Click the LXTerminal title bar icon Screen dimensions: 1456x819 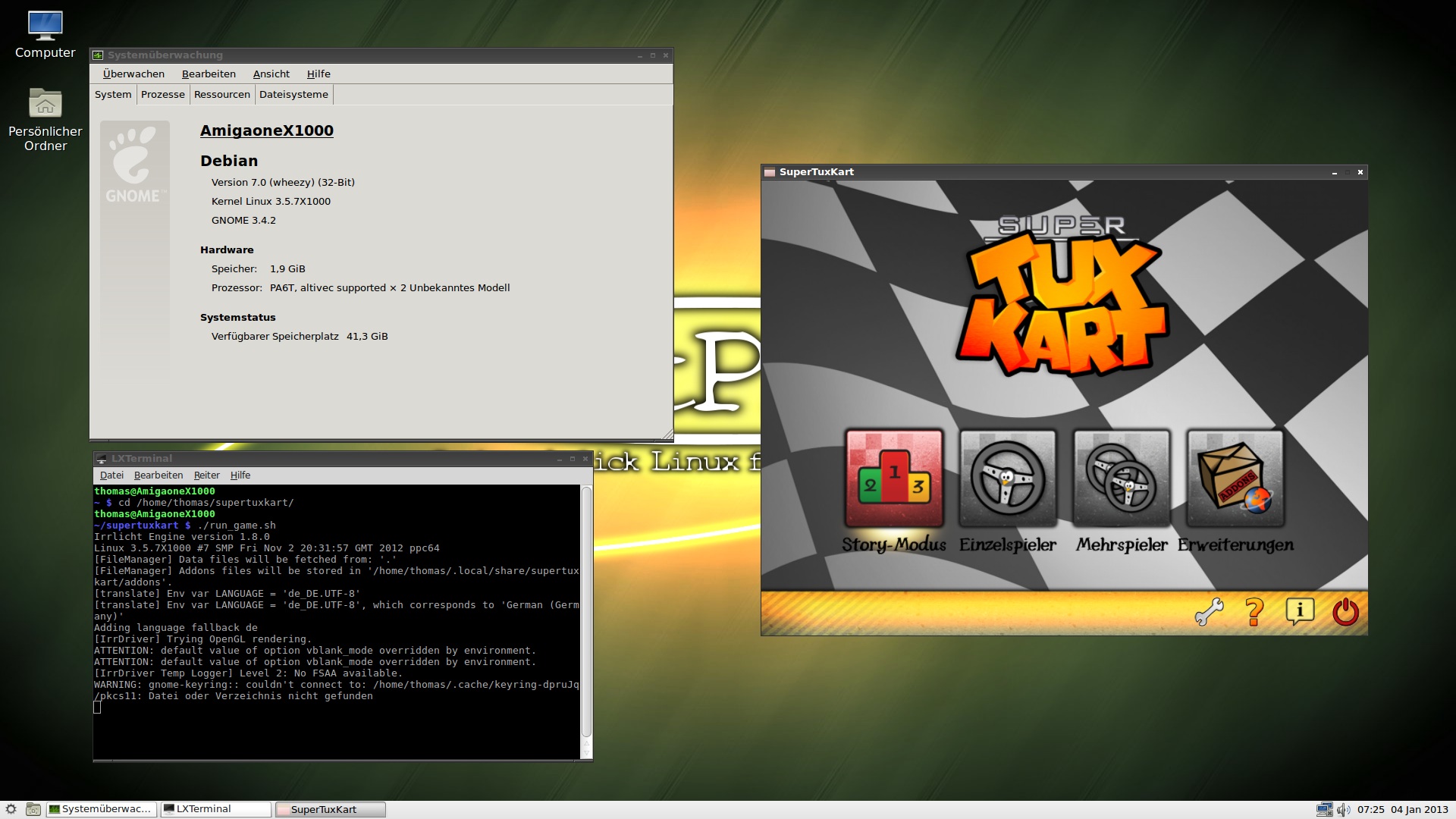point(101,459)
